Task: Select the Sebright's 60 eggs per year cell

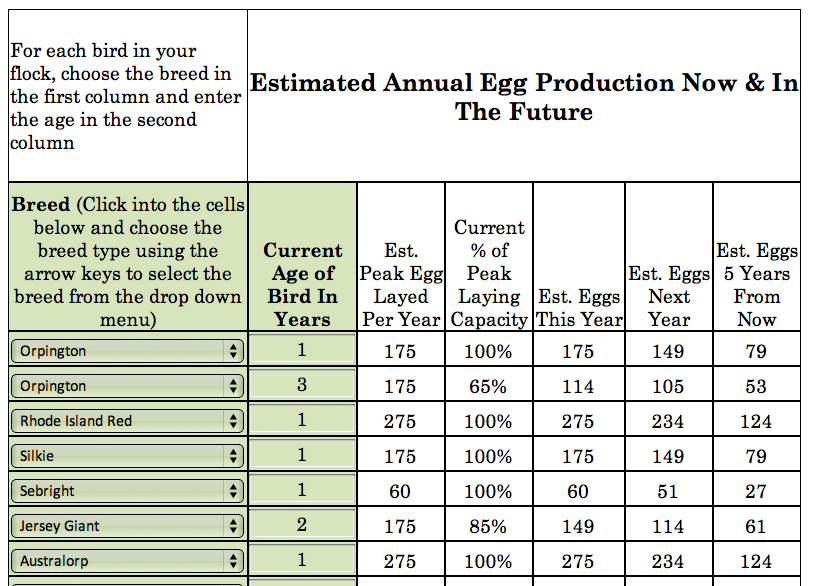Action: click(400, 490)
